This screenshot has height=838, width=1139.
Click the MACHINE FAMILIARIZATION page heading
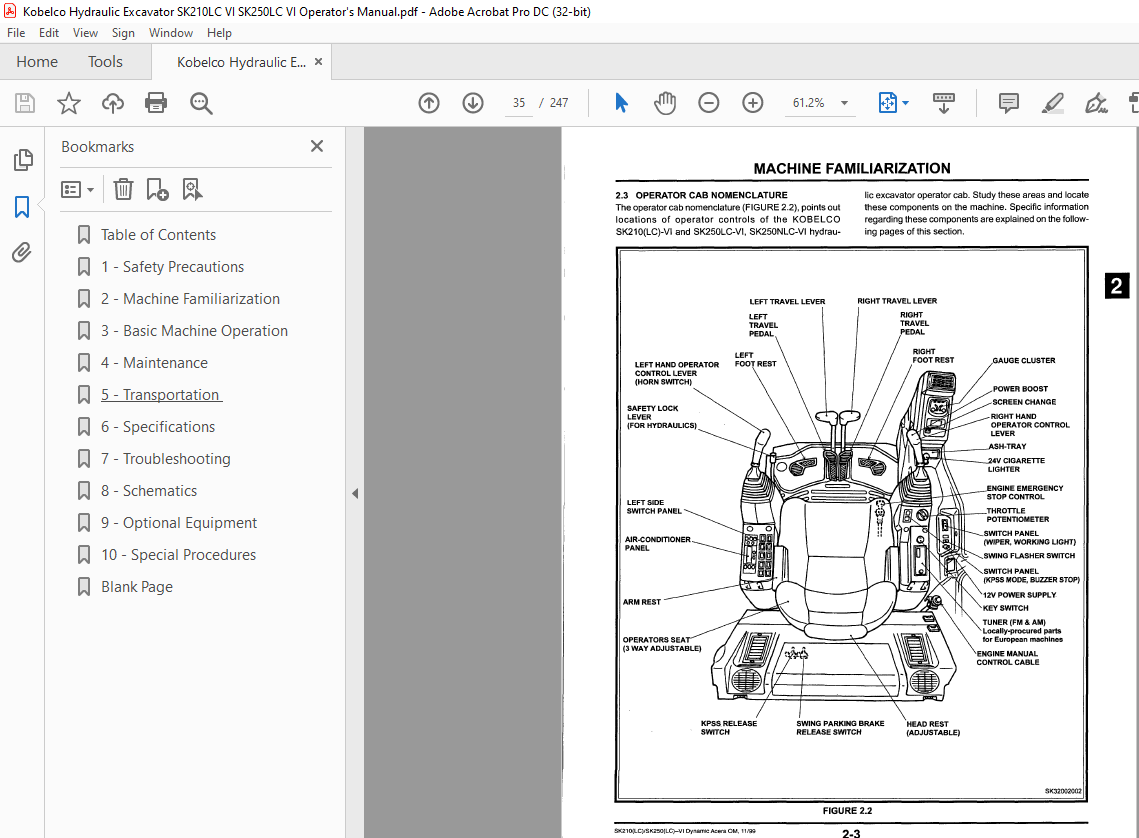(x=851, y=168)
